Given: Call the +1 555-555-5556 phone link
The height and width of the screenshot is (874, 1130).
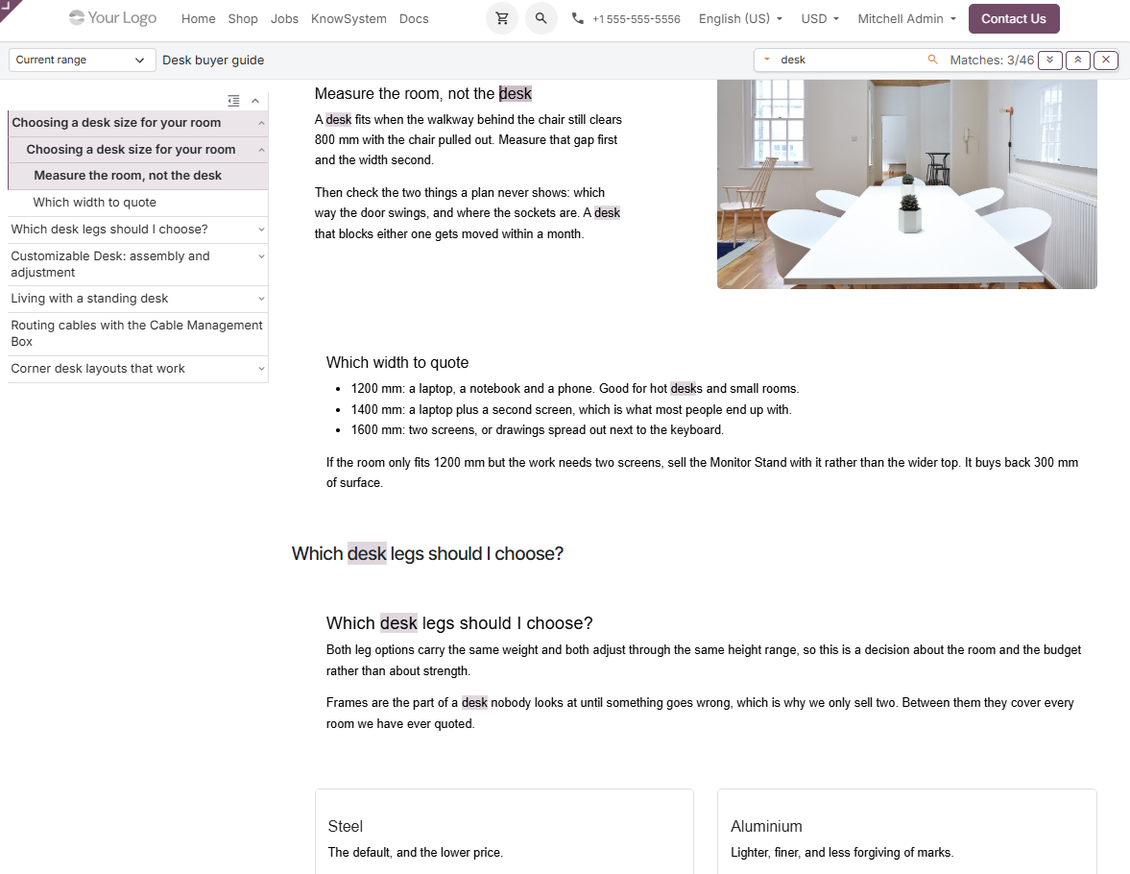Looking at the screenshot, I should [636, 19].
